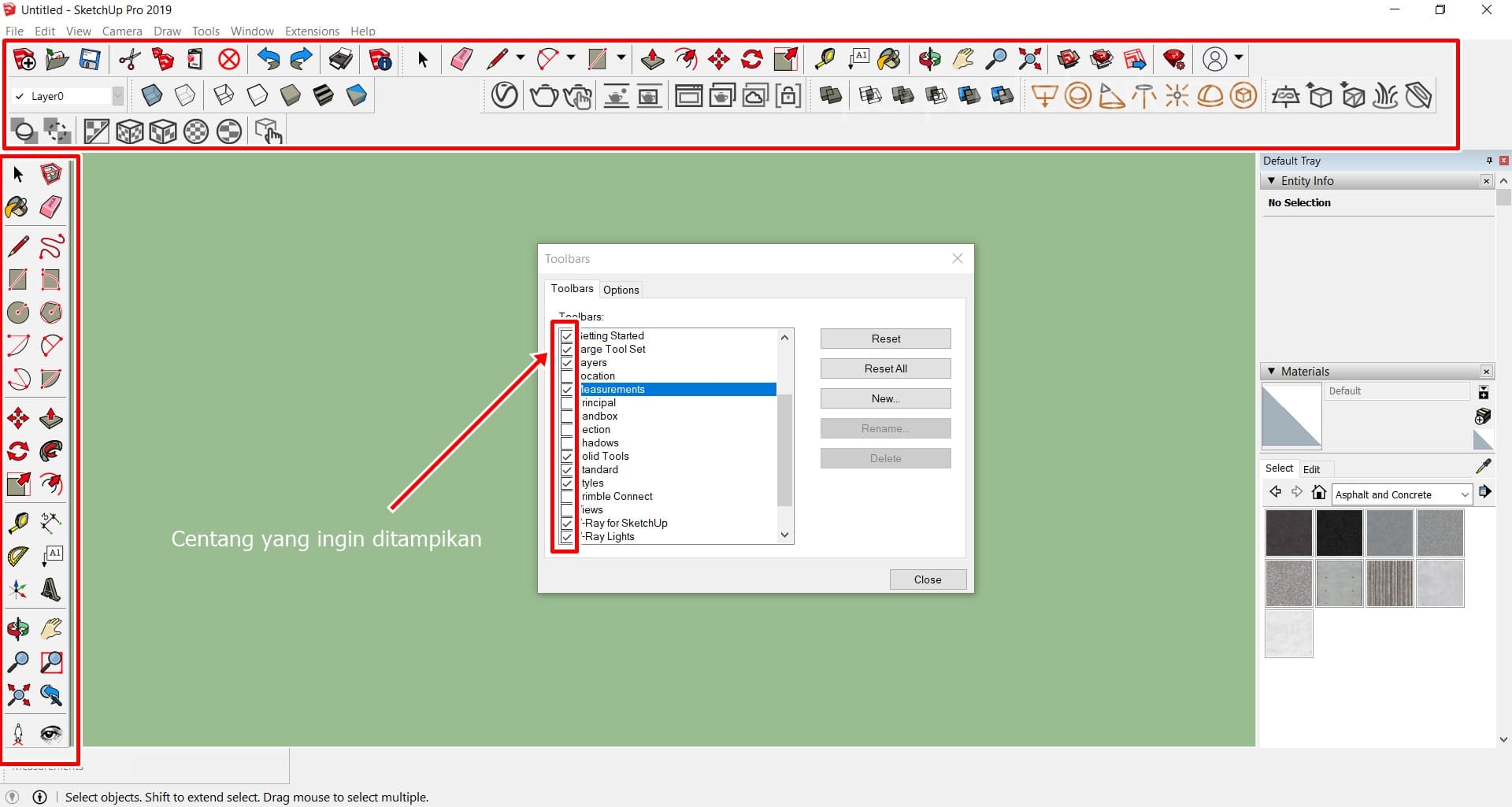The image size is (1512, 807).
Task: Select the Protractor tool in left toolbar
Action: click(18, 557)
